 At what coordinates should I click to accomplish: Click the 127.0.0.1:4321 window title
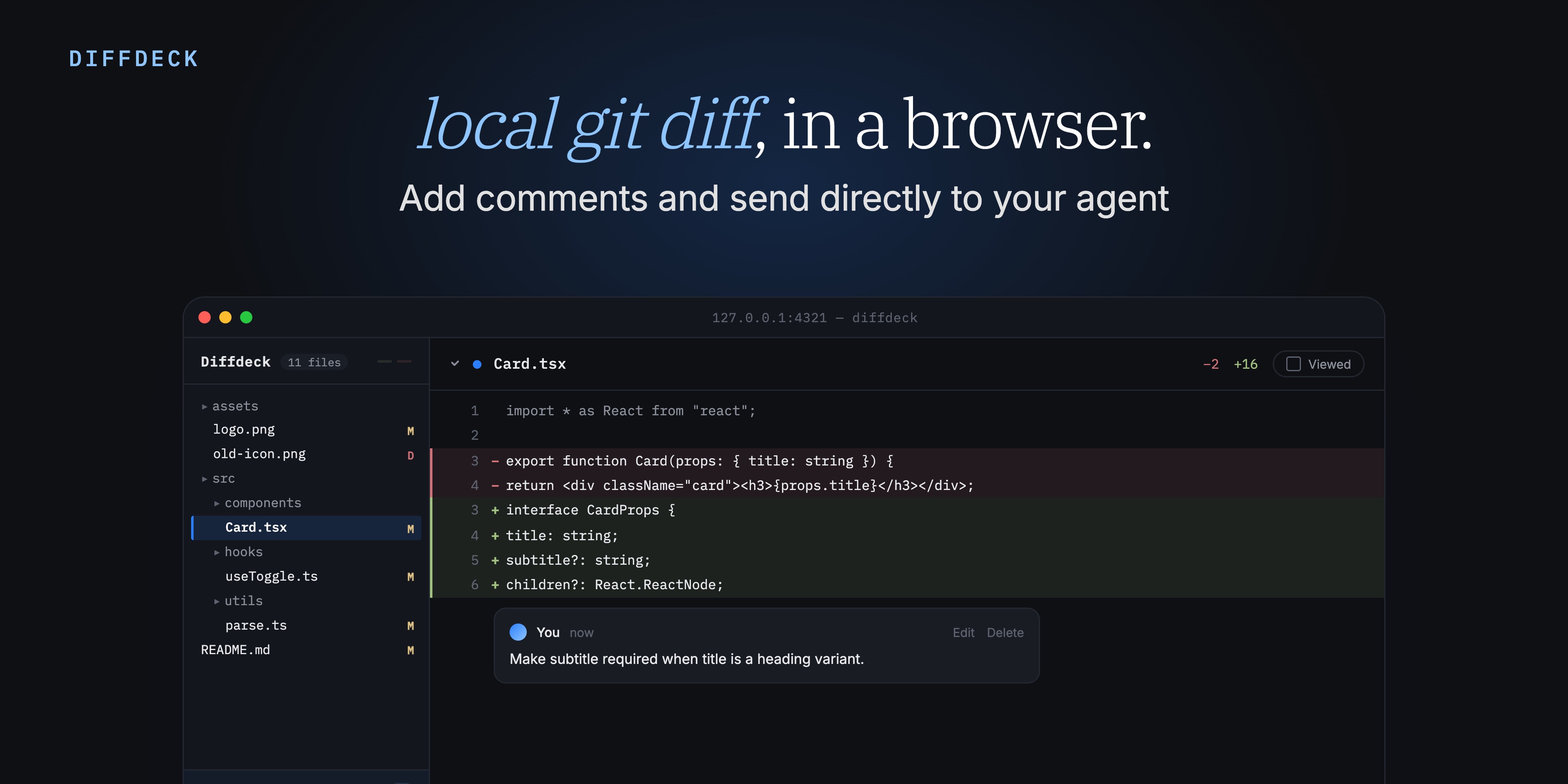point(815,318)
